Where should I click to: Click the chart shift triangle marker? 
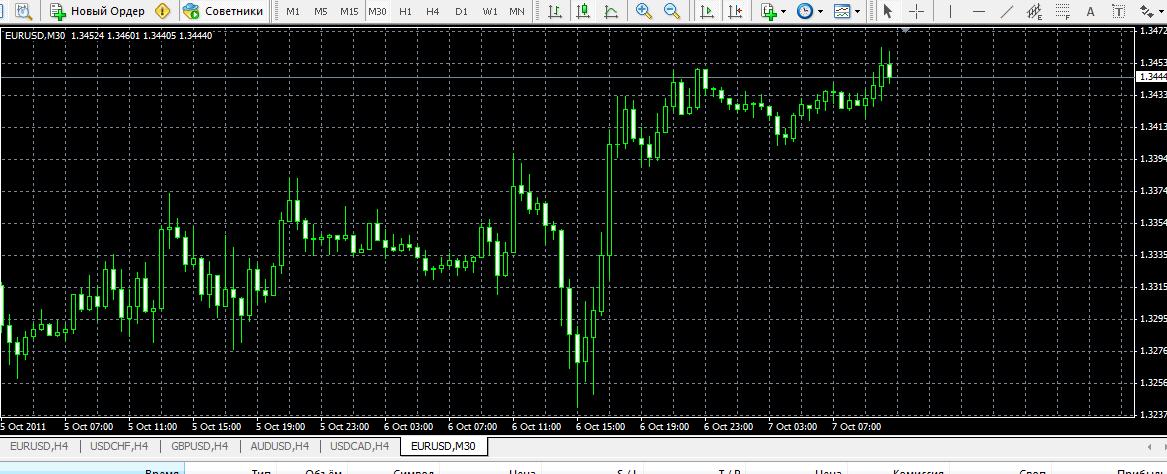tap(906, 31)
